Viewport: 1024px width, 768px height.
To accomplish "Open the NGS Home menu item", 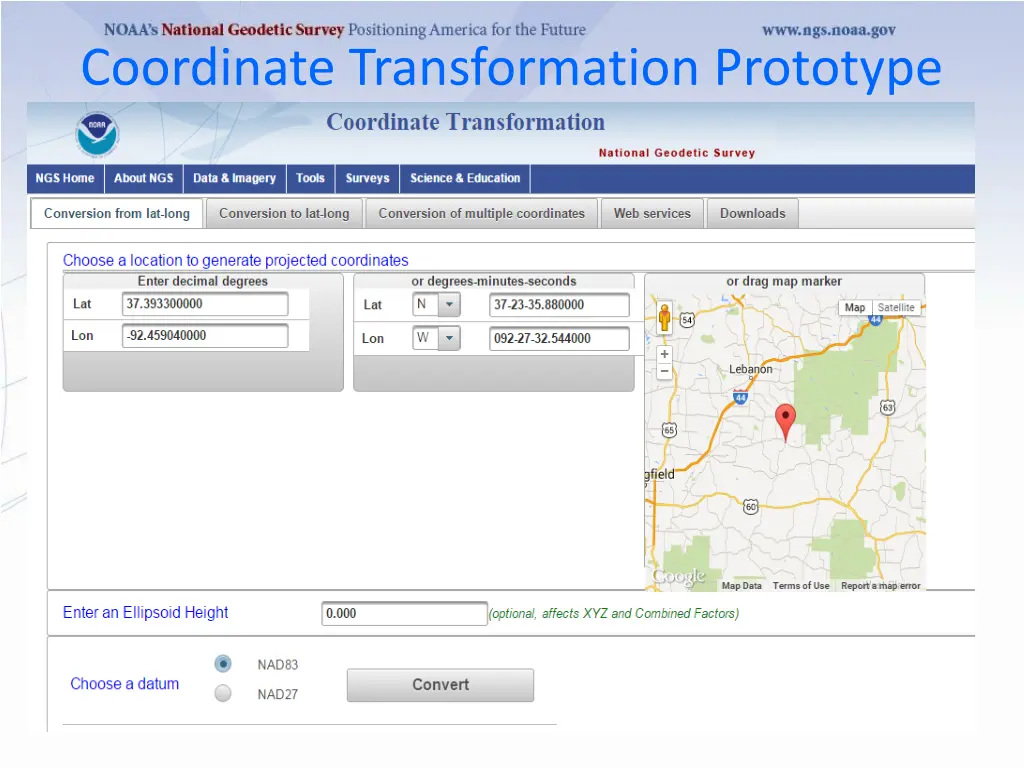I will click(65, 178).
